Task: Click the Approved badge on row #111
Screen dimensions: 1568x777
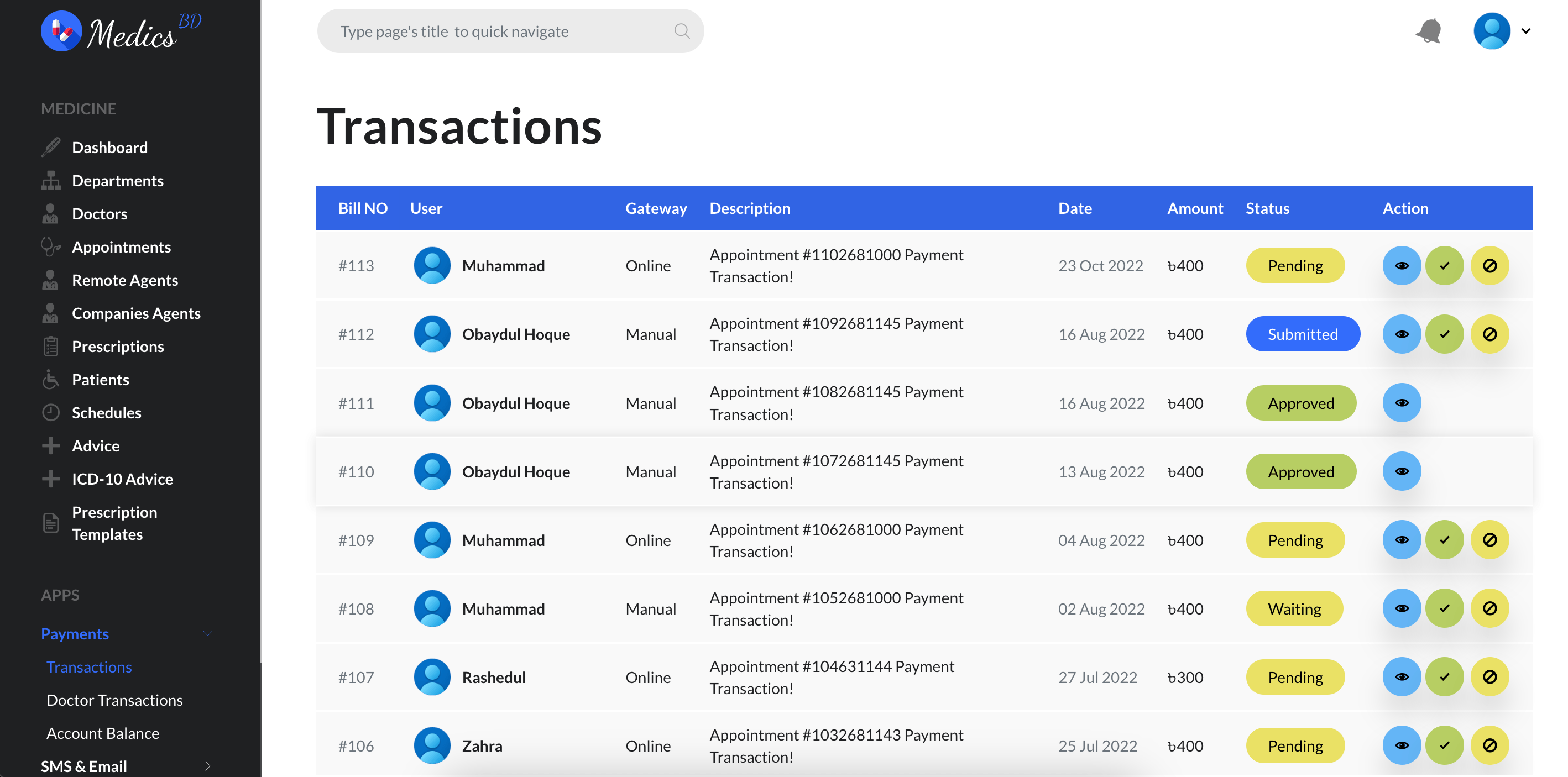Action: coord(1301,403)
